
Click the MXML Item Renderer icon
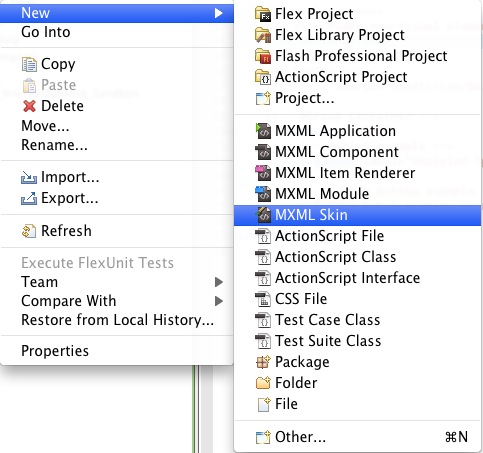point(263,173)
